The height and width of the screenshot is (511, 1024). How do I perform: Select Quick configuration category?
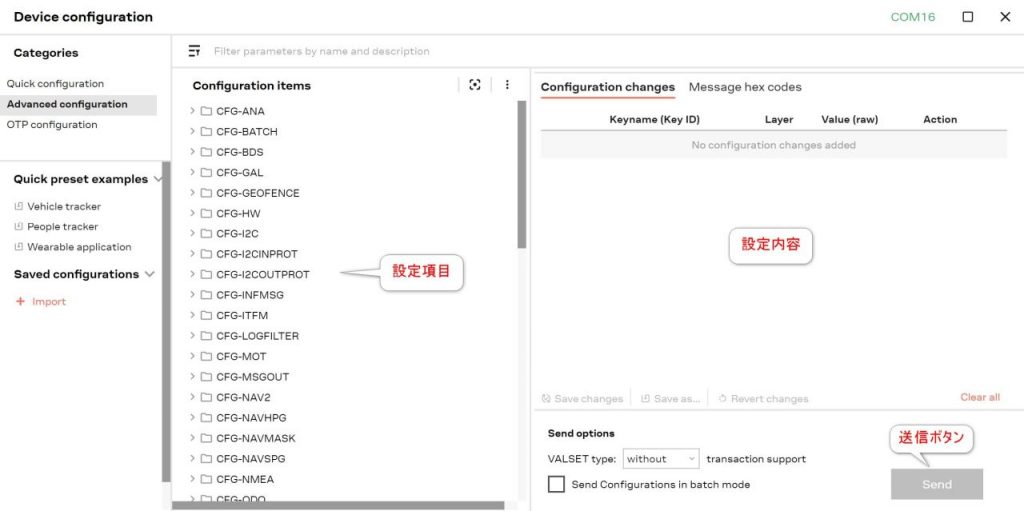tap(55, 84)
